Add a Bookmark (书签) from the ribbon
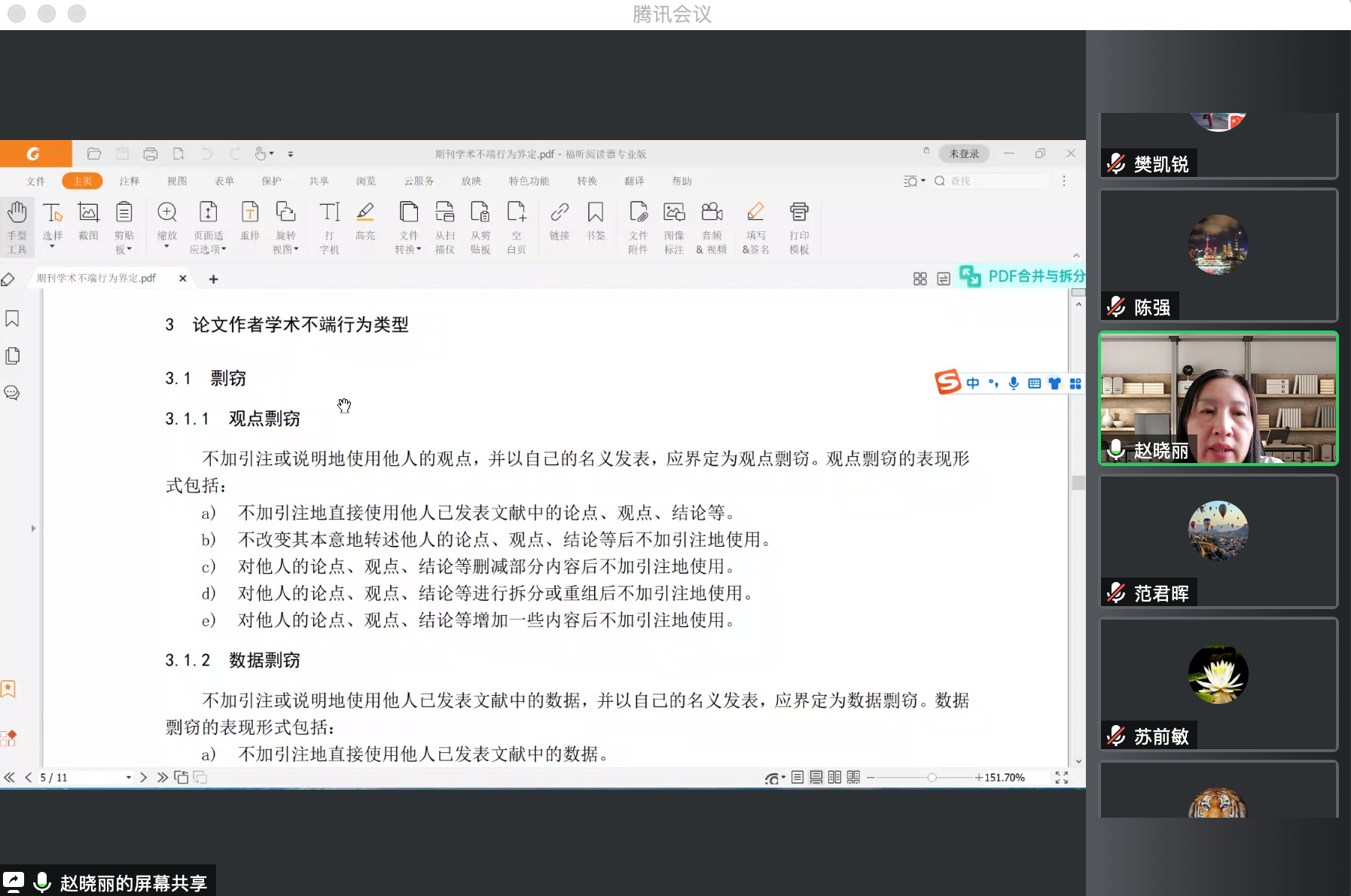The width and height of the screenshot is (1351, 896). 595,221
